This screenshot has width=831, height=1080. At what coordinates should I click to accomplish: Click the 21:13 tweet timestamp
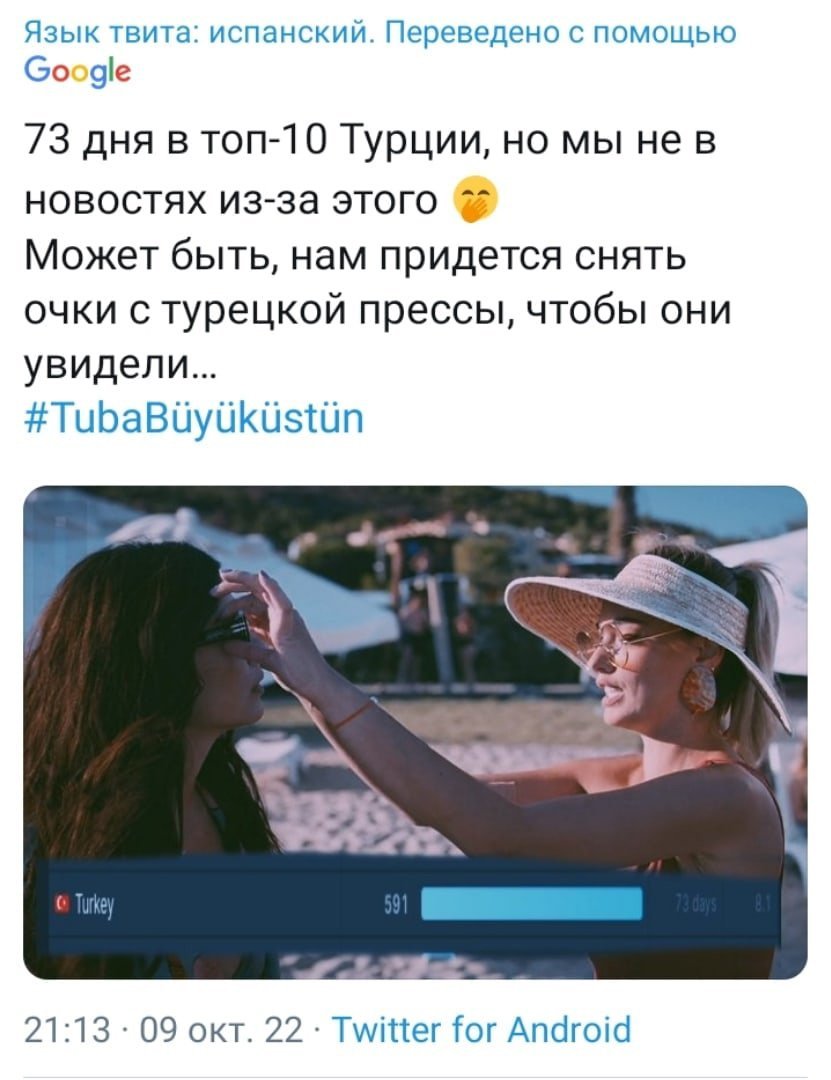coord(67,1030)
